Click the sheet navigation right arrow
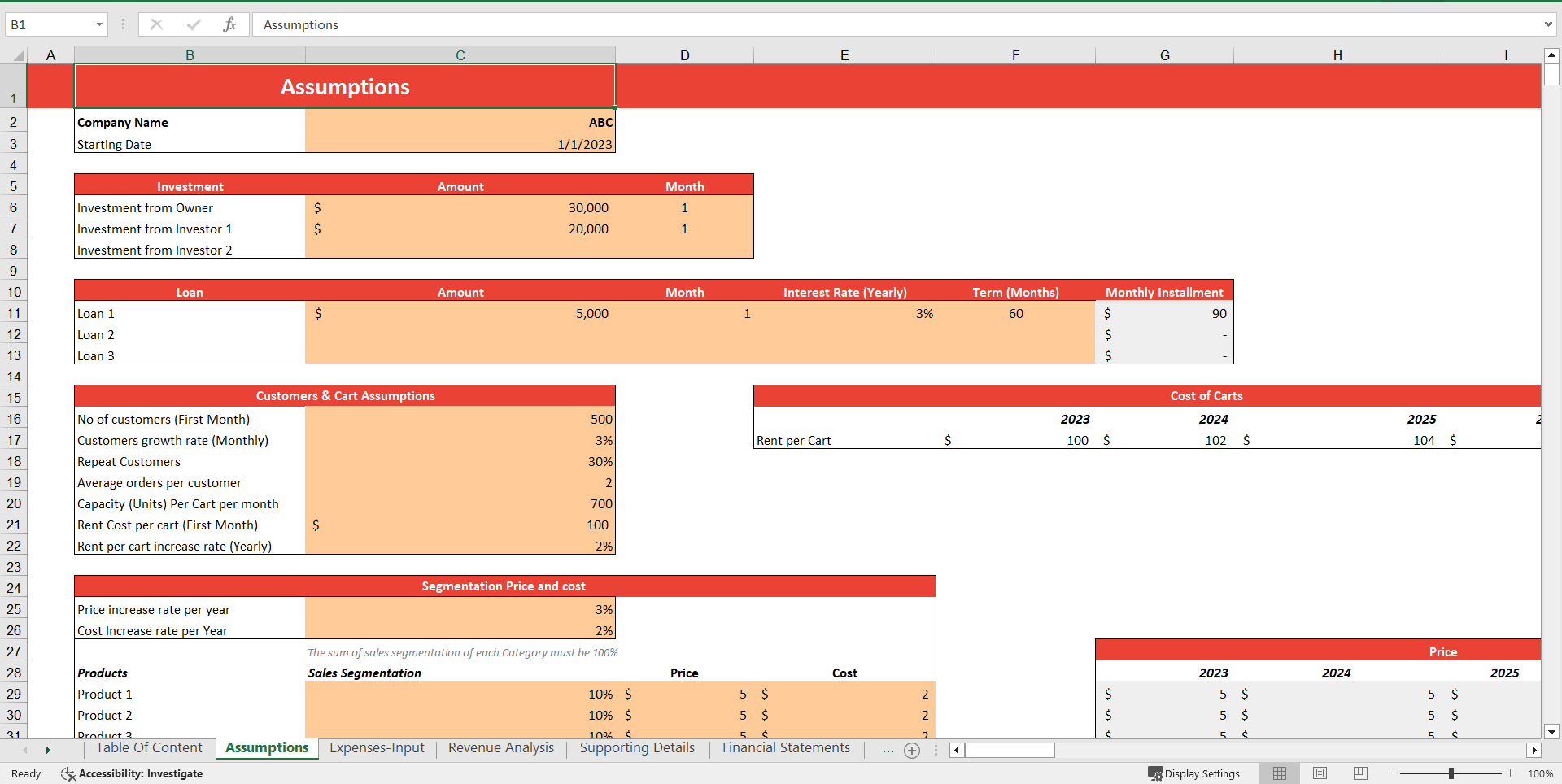1562x784 pixels. [x=48, y=750]
